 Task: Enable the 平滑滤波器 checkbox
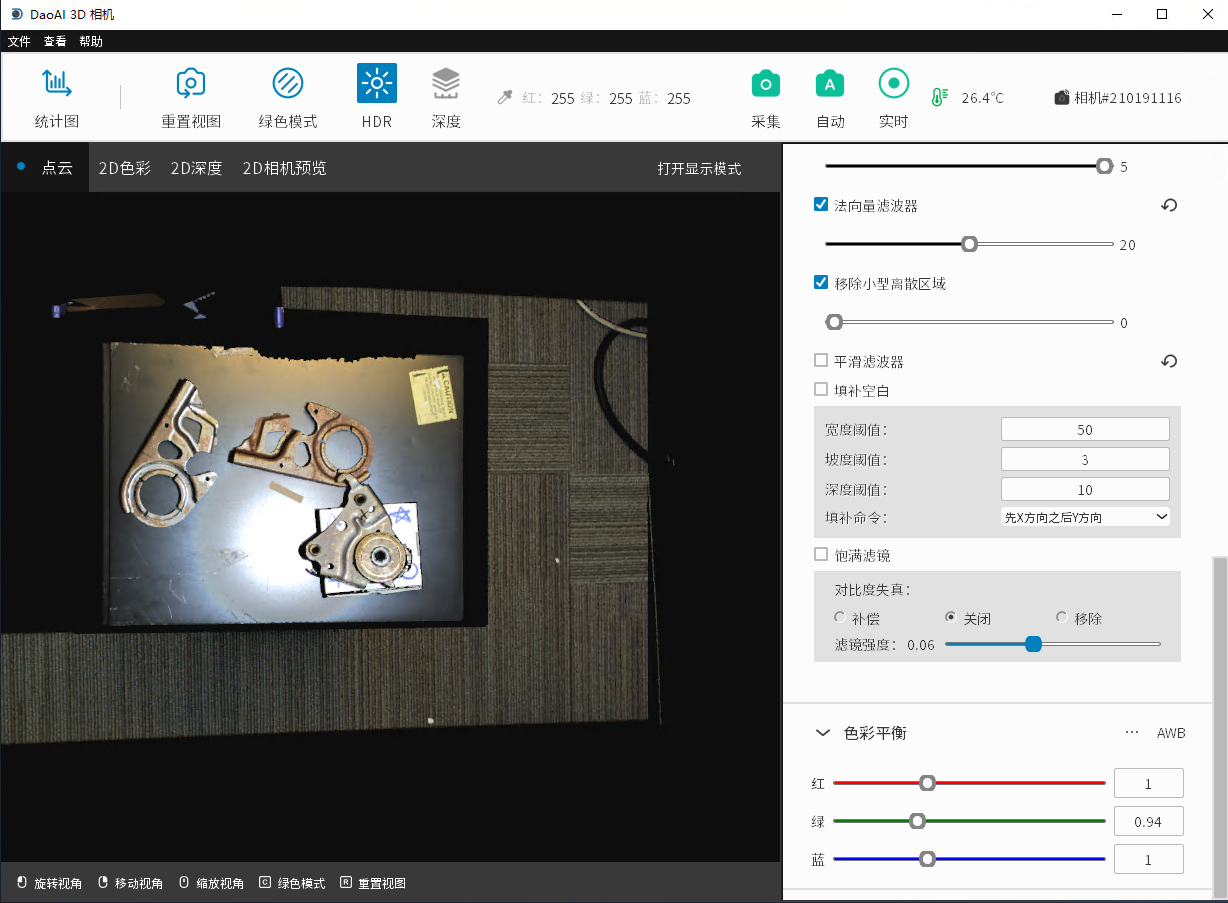(821, 361)
